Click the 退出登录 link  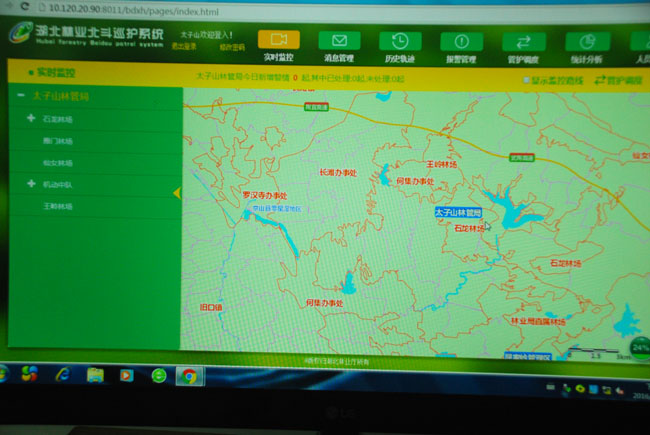tap(185, 46)
